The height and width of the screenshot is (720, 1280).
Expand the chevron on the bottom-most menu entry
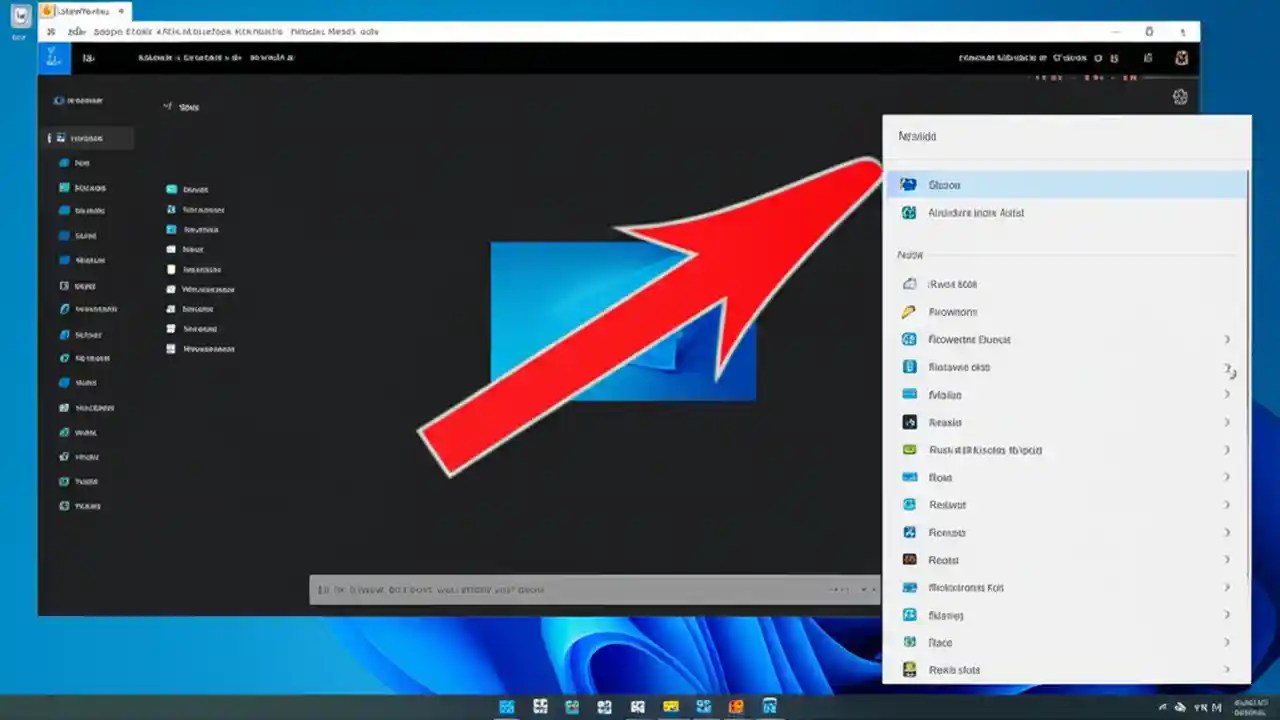pyautogui.click(x=1227, y=670)
